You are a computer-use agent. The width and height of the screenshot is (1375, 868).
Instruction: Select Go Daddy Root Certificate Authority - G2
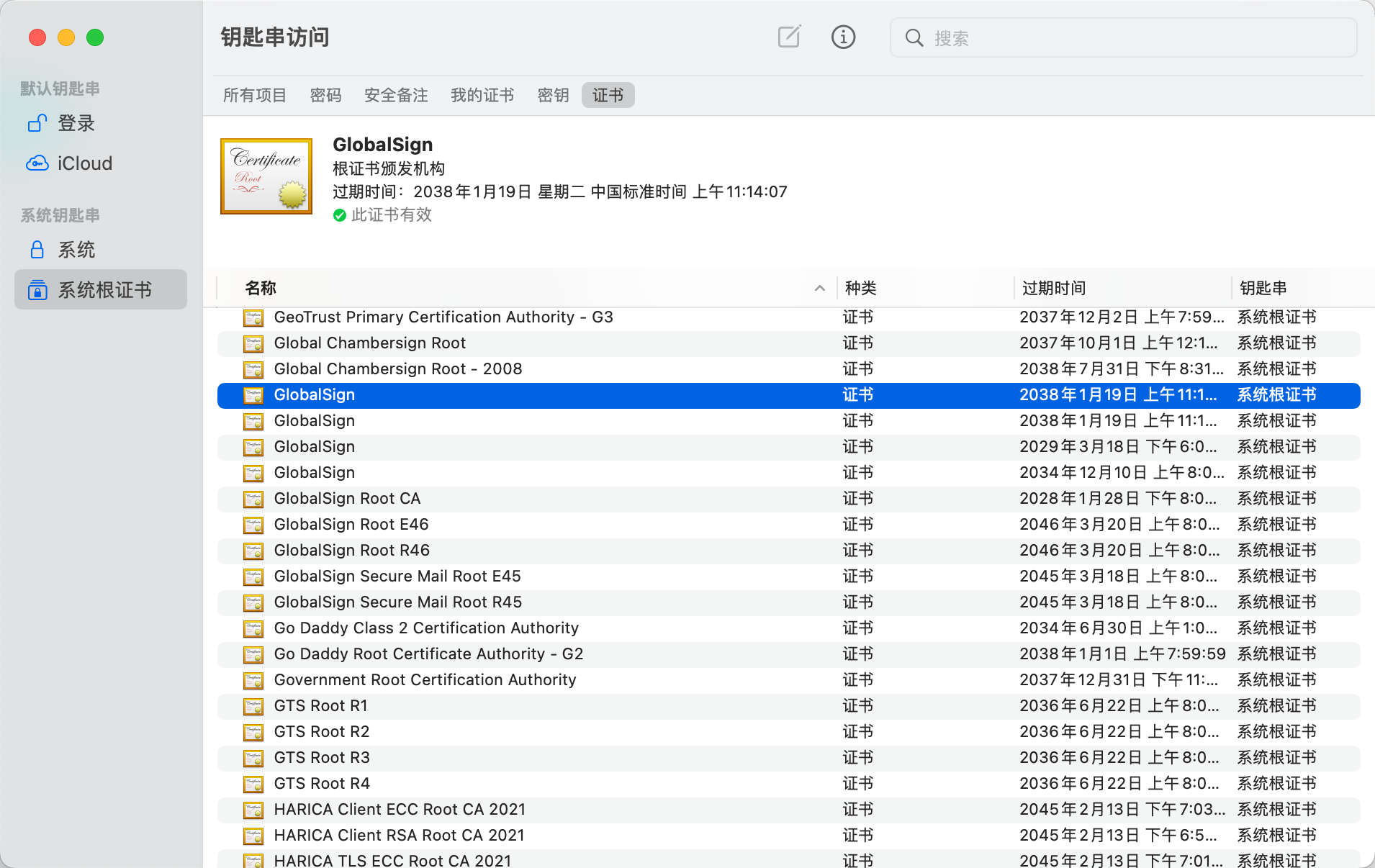428,654
